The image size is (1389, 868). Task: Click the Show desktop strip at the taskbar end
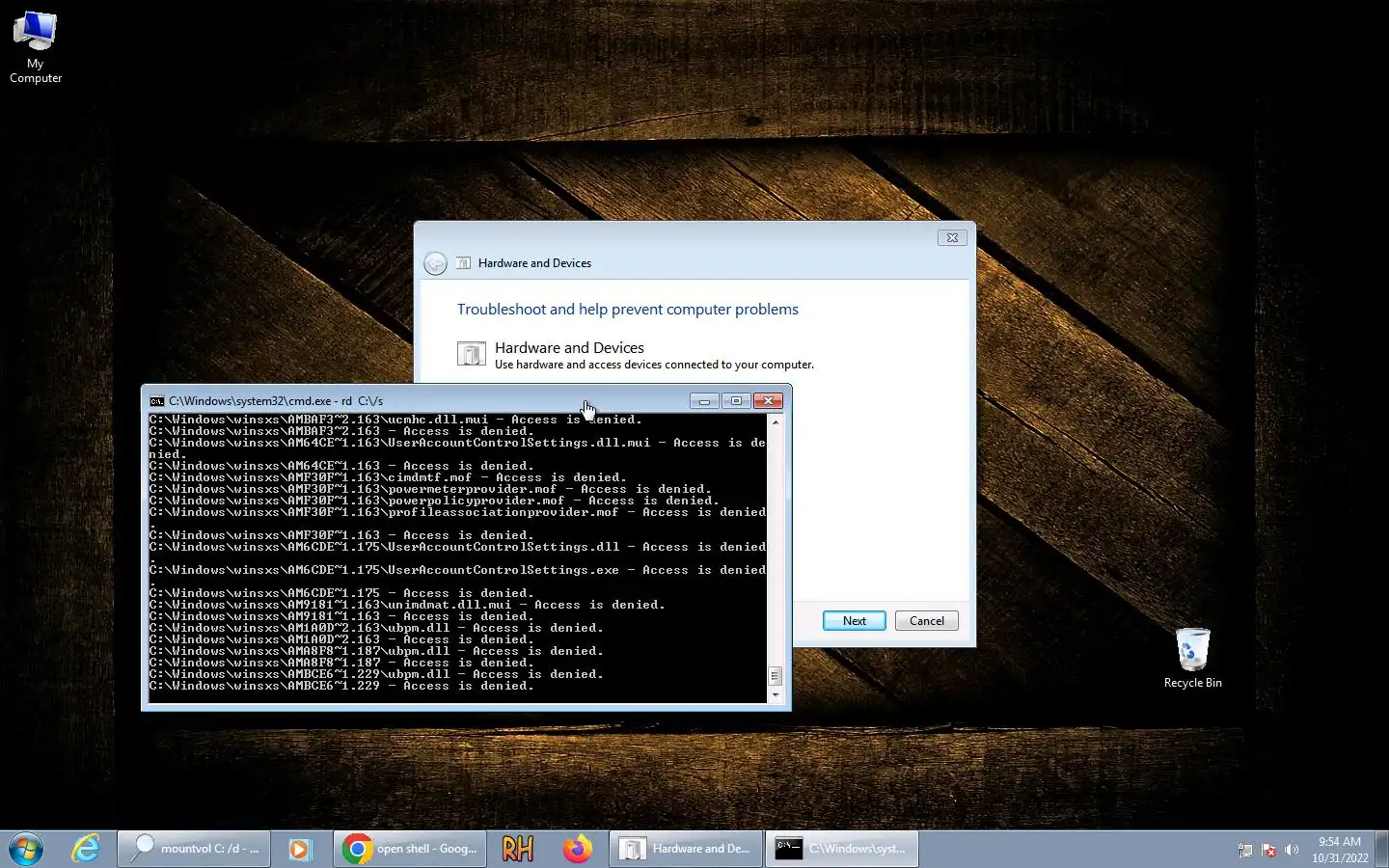1381,849
